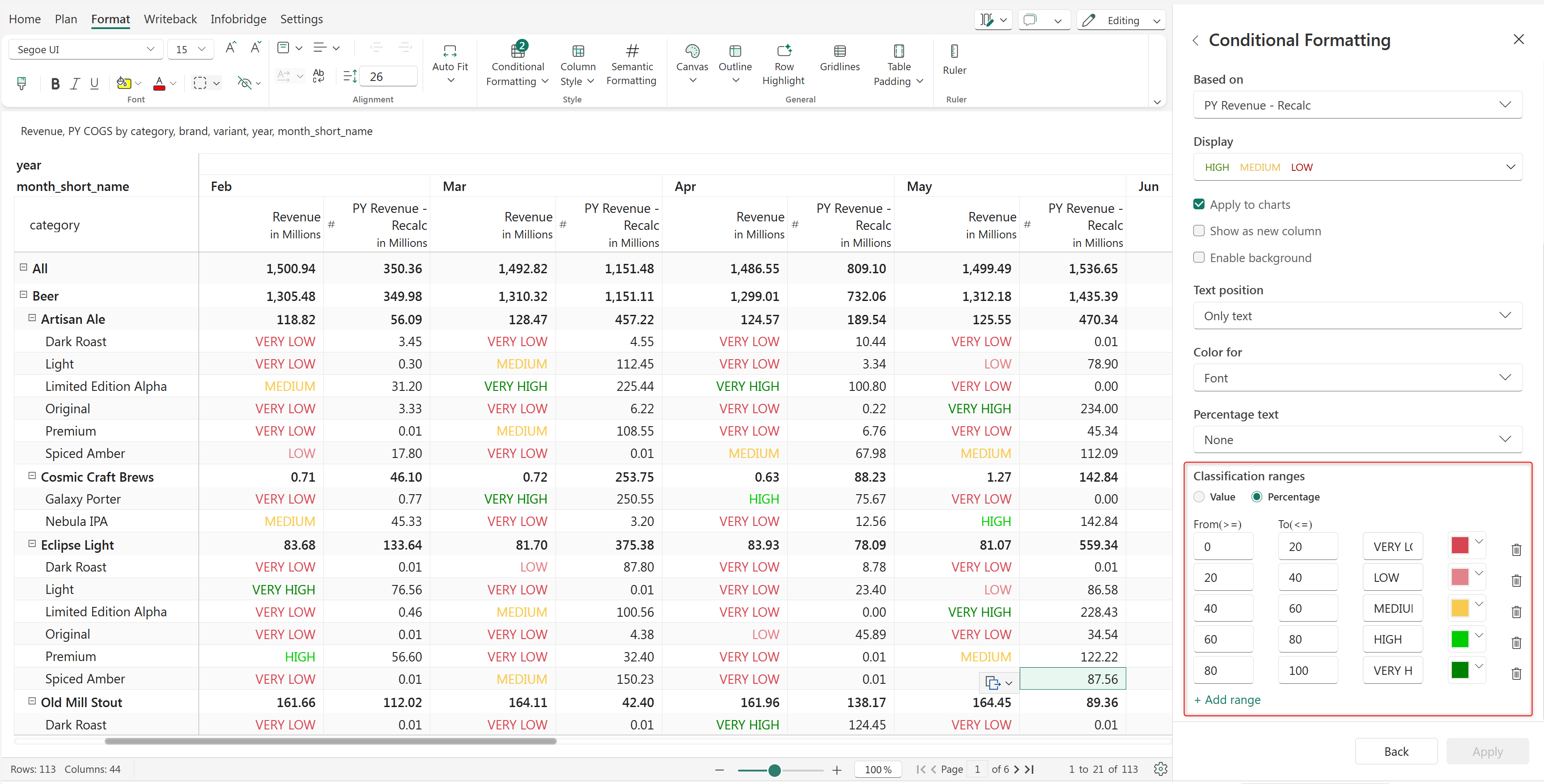Open the MEDIUM range yellow color swatch
Viewport: 1544px width, 784px height.
tap(1459, 608)
